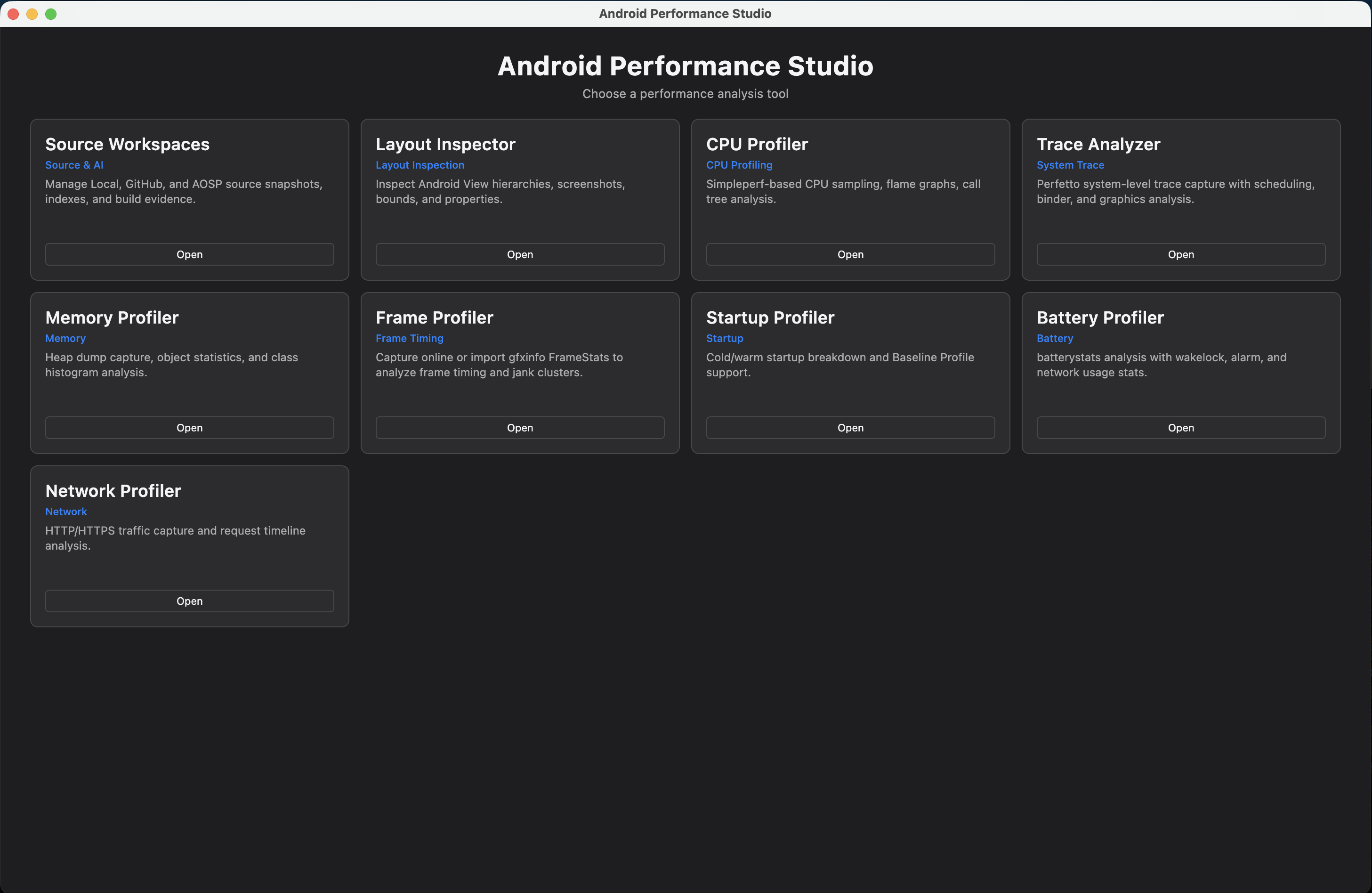This screenshot has height=893, width=1372.
Task: Click the Network Profiler card title
Action: 113,491
